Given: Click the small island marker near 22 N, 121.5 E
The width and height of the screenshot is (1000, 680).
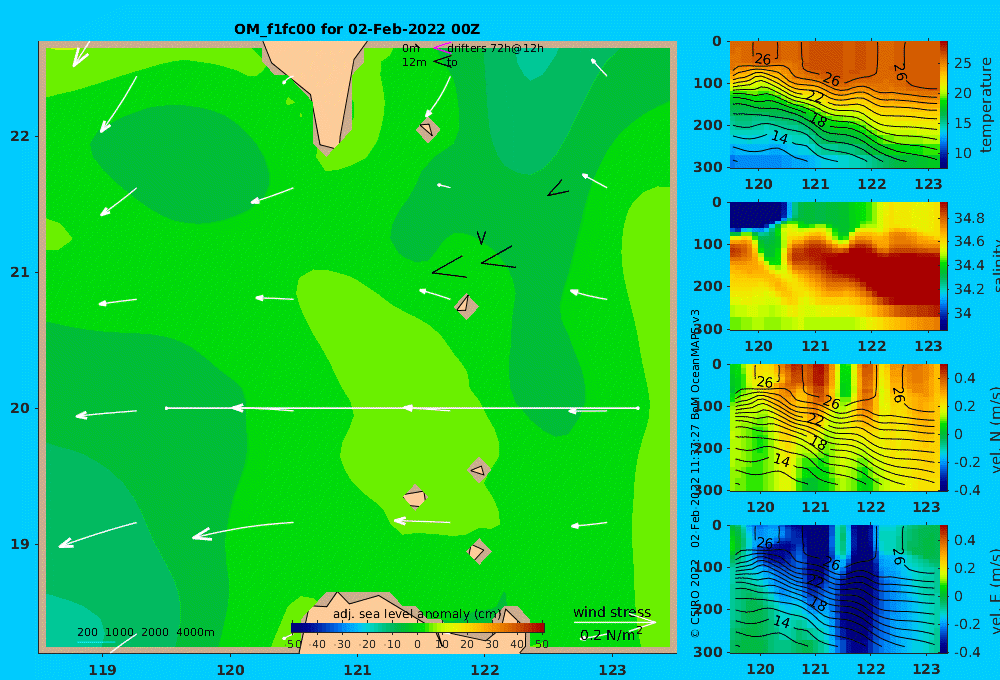Looking at the screenshot, I should (x=427, y=130).
